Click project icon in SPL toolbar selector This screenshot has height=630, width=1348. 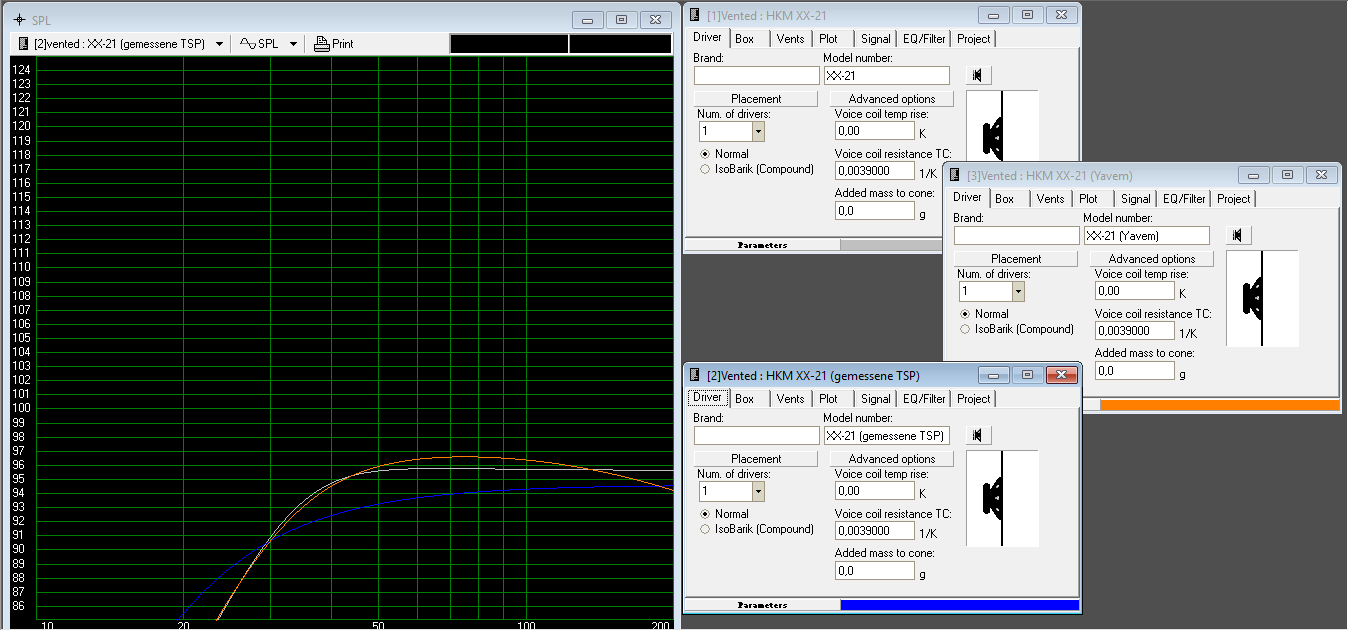pos(23,44)
